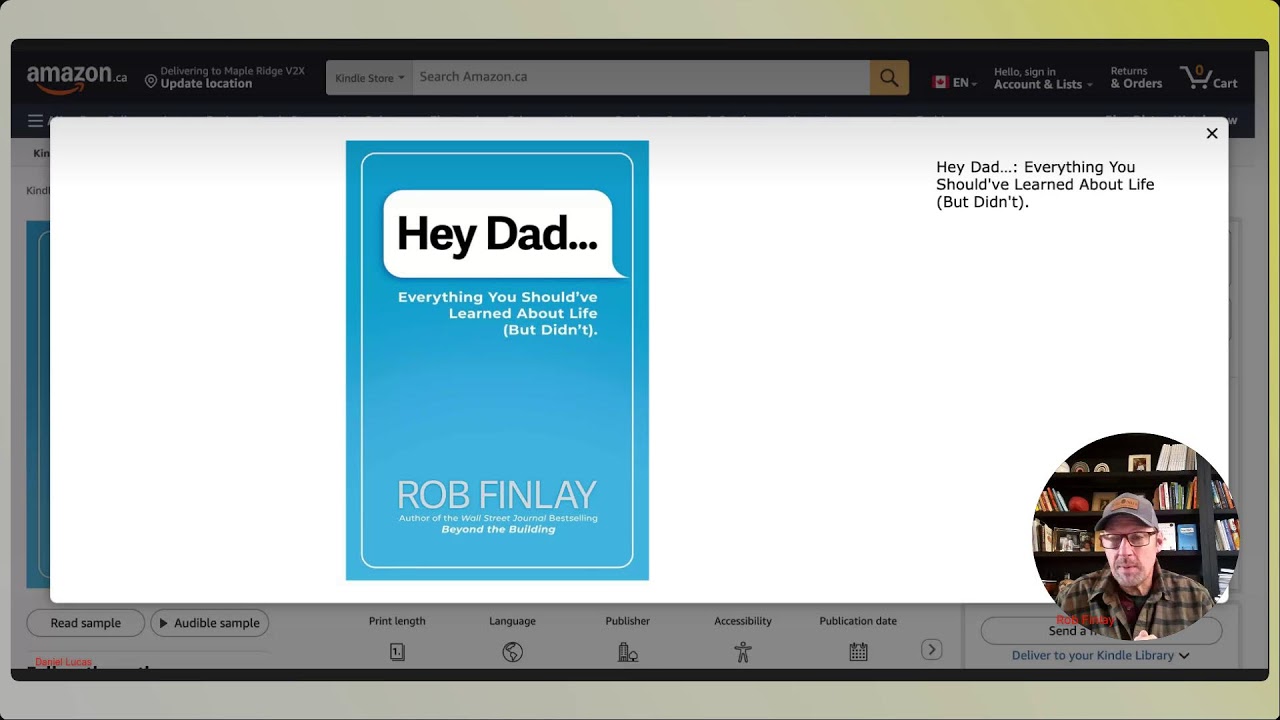Click next arrow in book details carousel
The width and height of the screenshot is (1280, 720).
931,650
